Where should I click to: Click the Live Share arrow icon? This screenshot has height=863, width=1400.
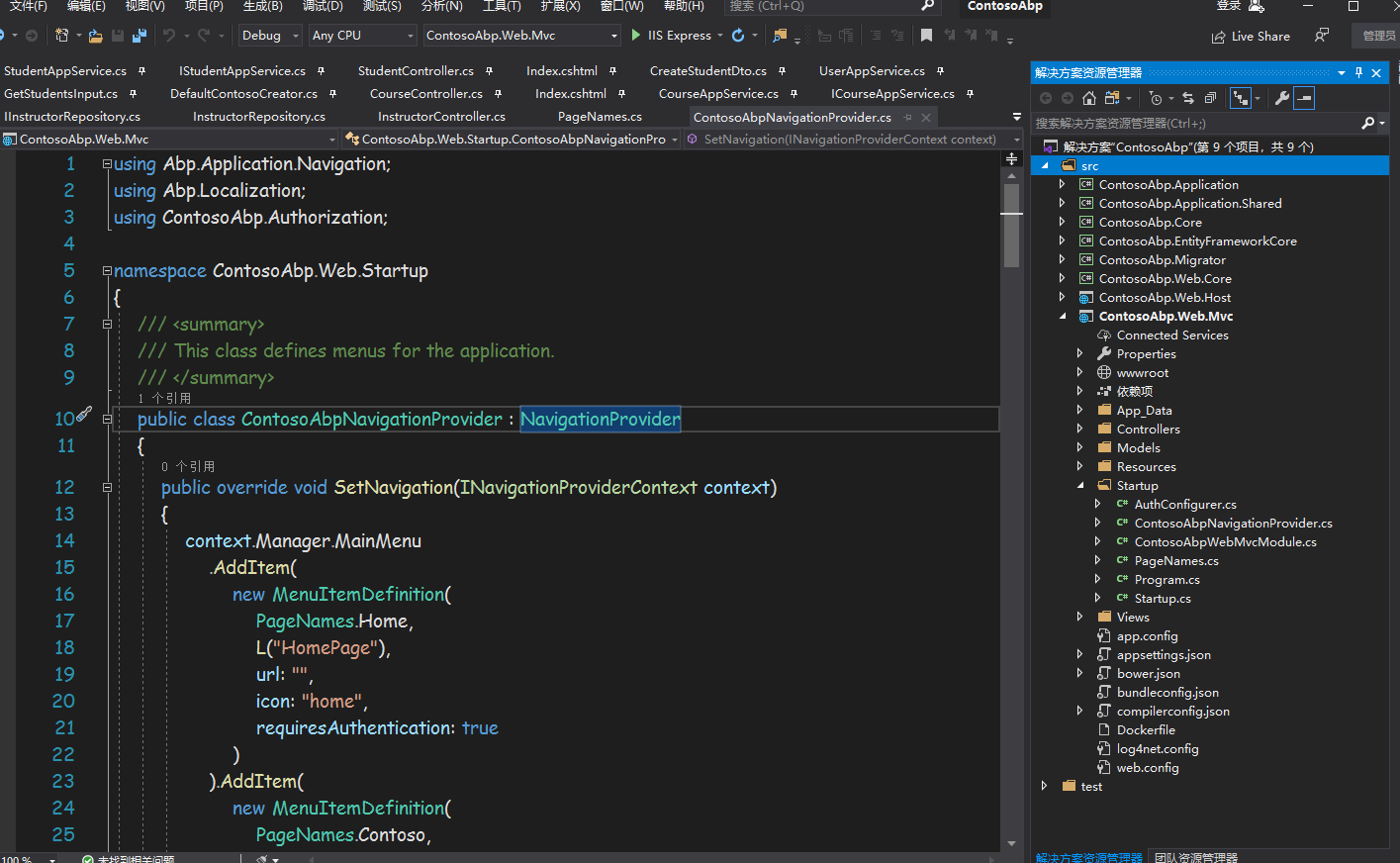click(x=1219, y=37)
